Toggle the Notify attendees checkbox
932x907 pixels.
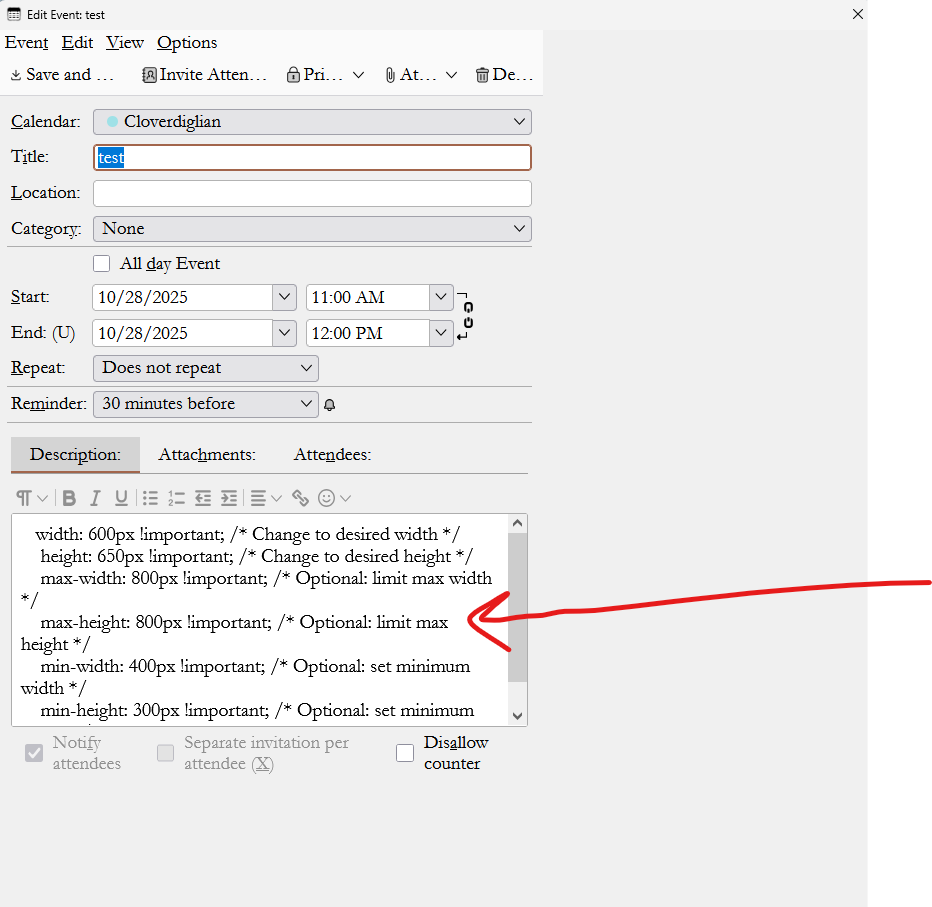pos(34,753)
